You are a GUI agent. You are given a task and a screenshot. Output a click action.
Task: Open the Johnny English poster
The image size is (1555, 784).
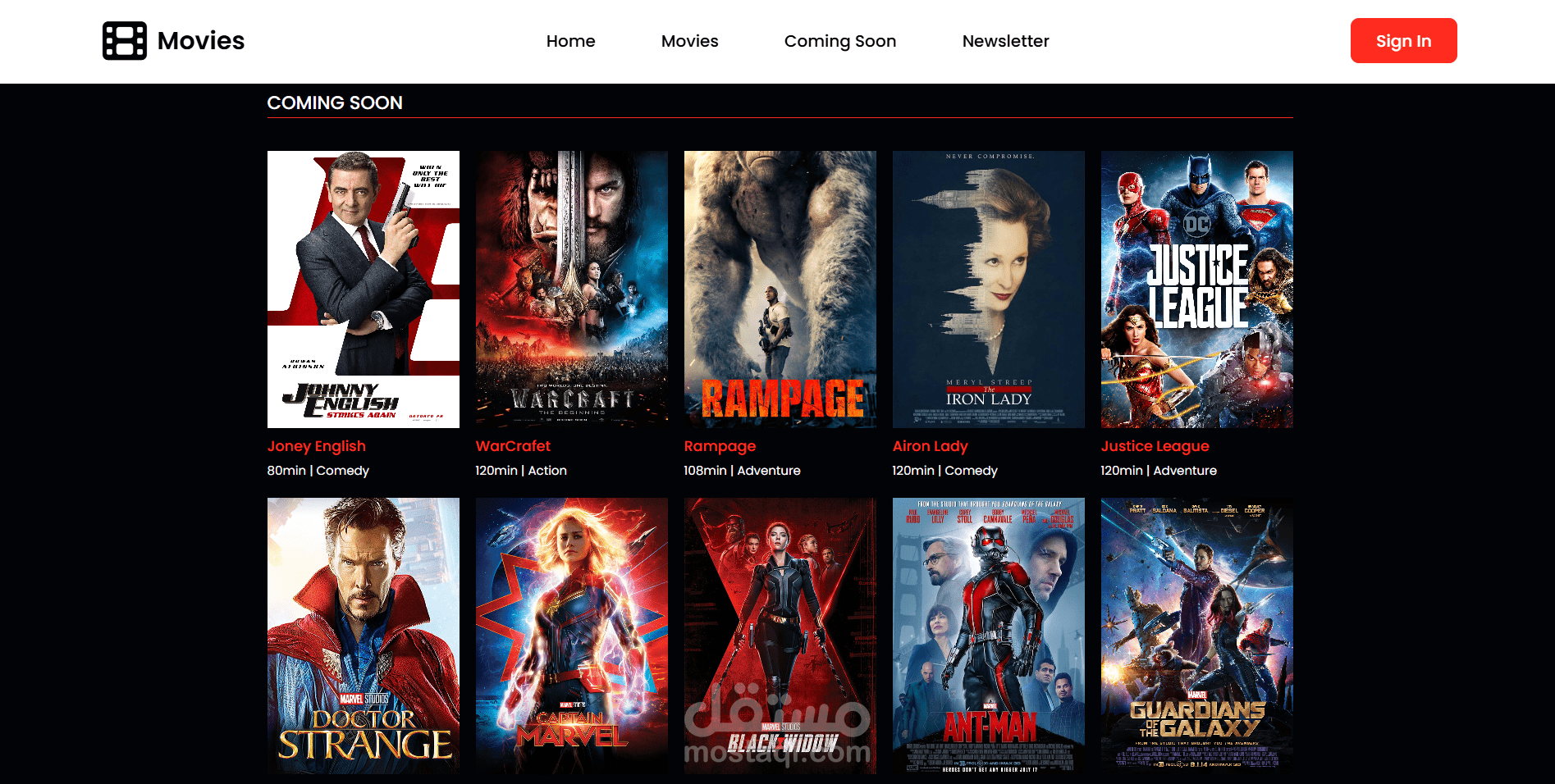click(x=364, y=289)
